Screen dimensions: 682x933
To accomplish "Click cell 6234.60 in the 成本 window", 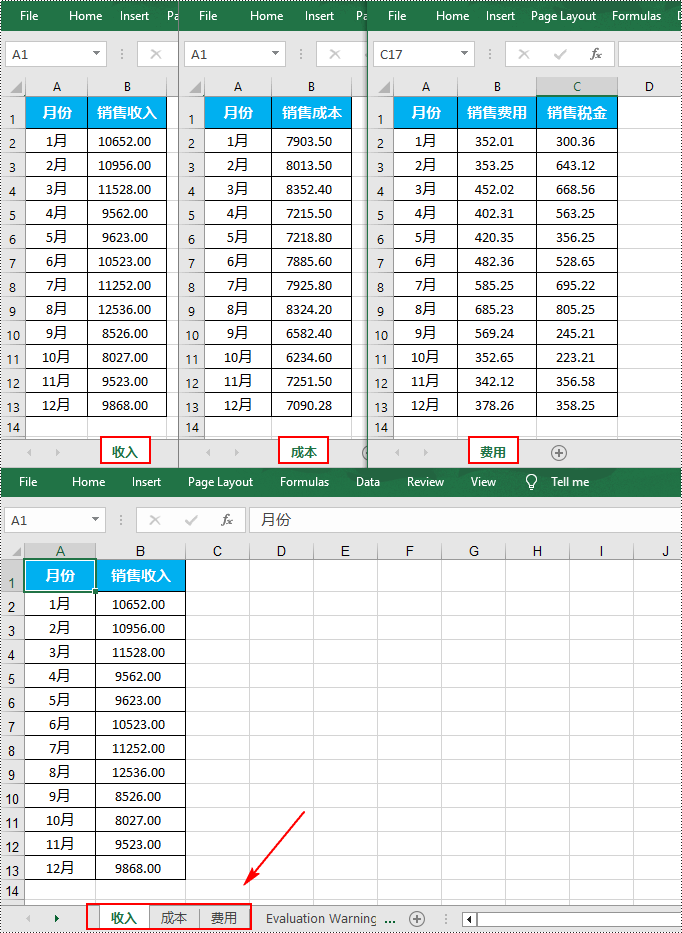I will coord(311,357).
